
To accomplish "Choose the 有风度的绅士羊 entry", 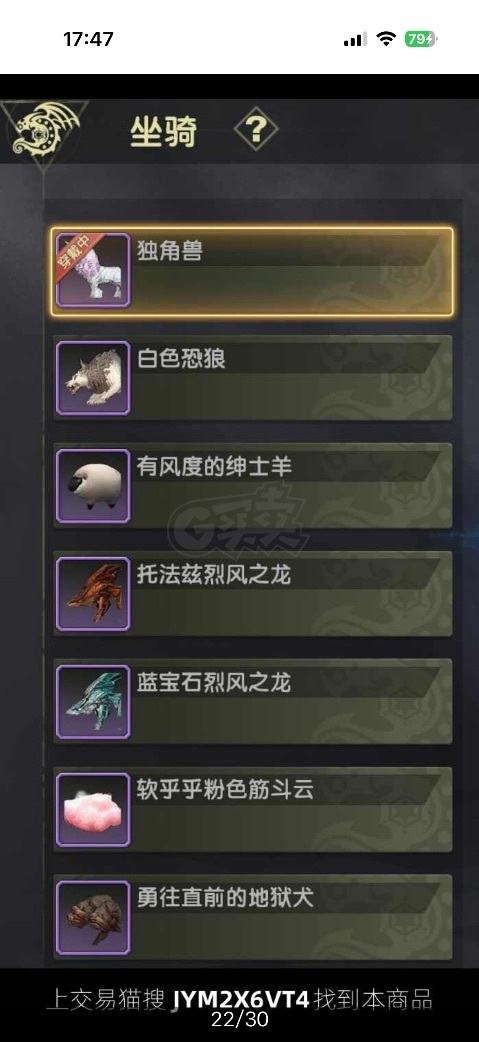I will (252, 486).
